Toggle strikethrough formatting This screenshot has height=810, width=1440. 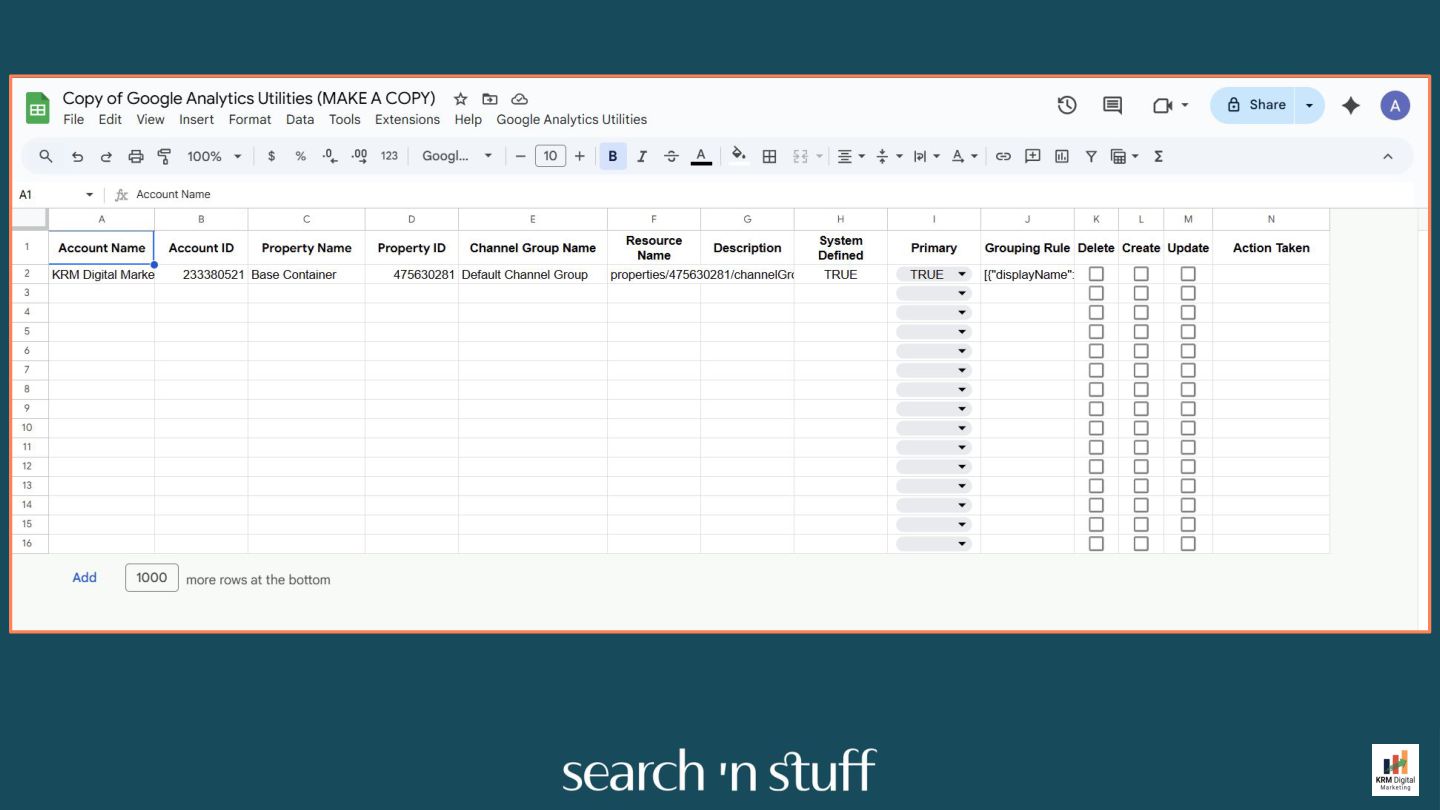coord(671,156)
